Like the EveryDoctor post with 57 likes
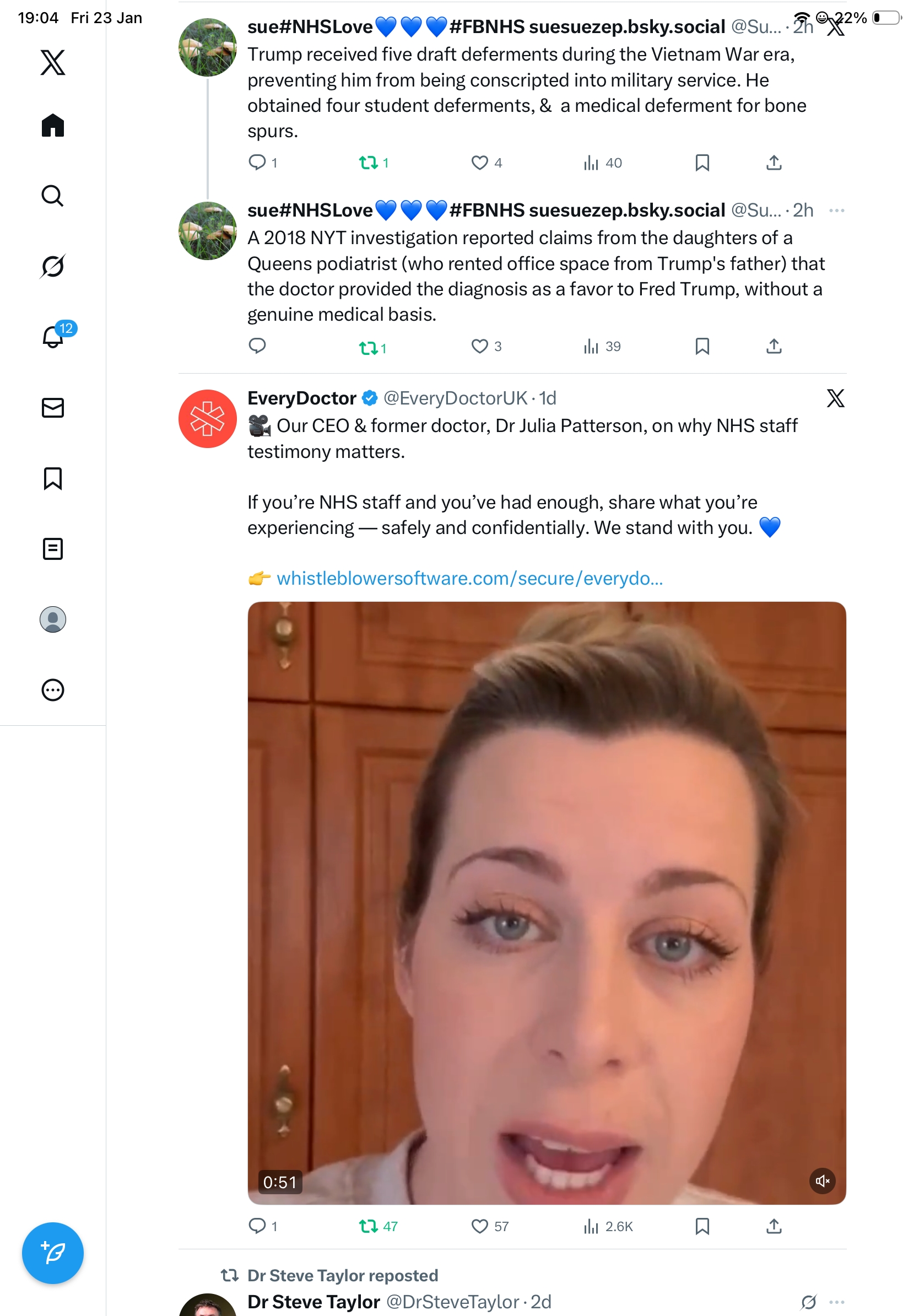Viewport: 919px width, 1316px height. coord(479,1226)
